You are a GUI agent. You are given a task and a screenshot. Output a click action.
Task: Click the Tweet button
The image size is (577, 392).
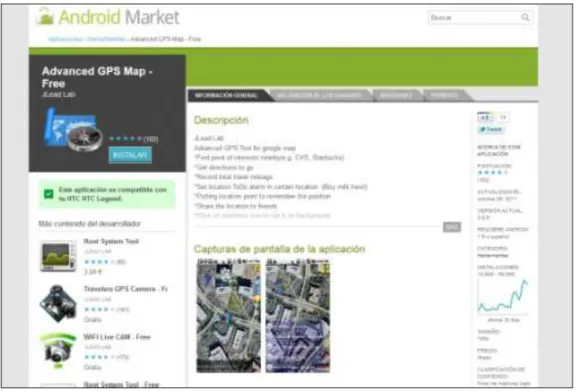(x=491, y=129)
